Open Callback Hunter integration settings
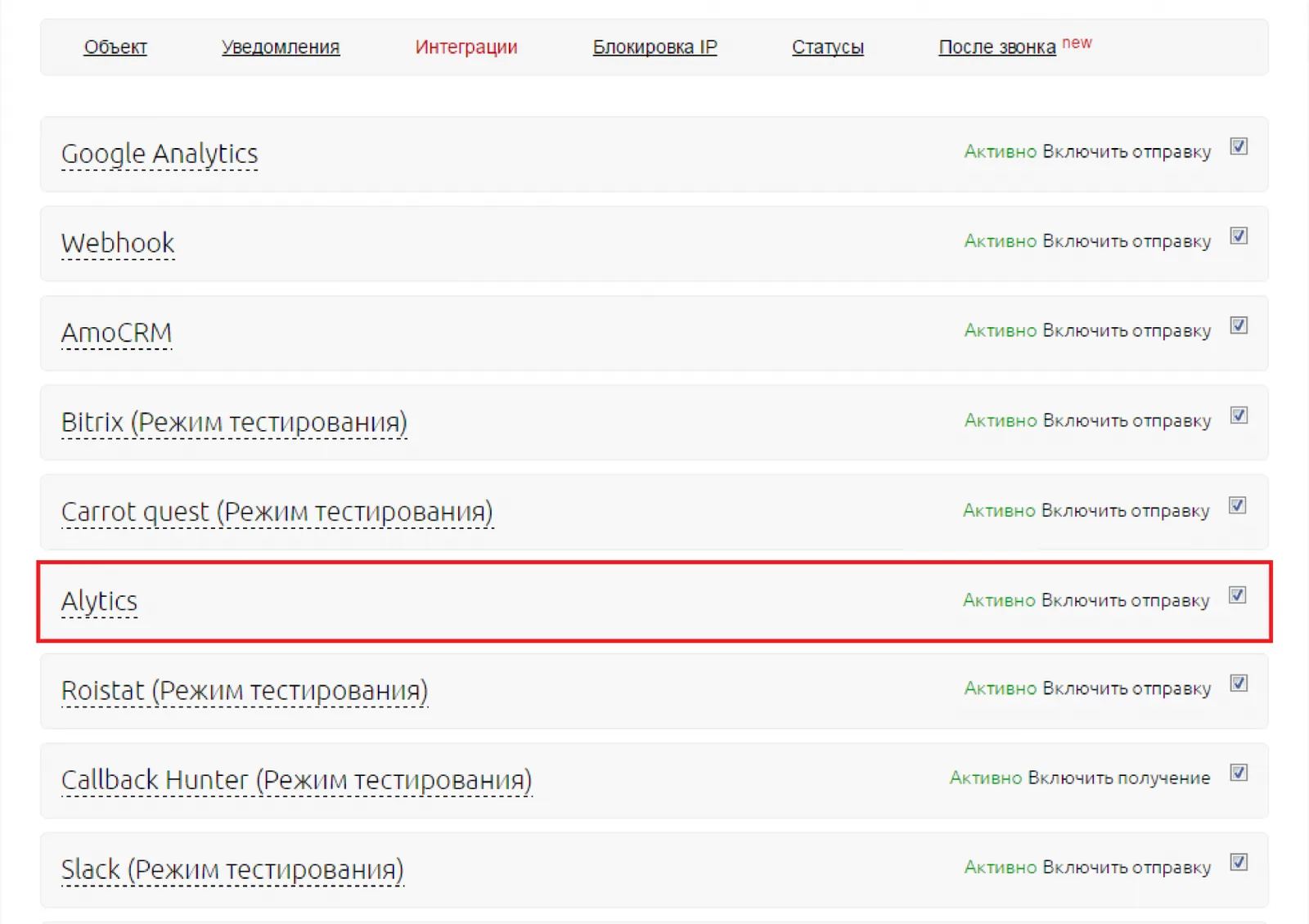Image resolution: width=1309 pixels, height=924 pixels. click(x=296, y=780)
